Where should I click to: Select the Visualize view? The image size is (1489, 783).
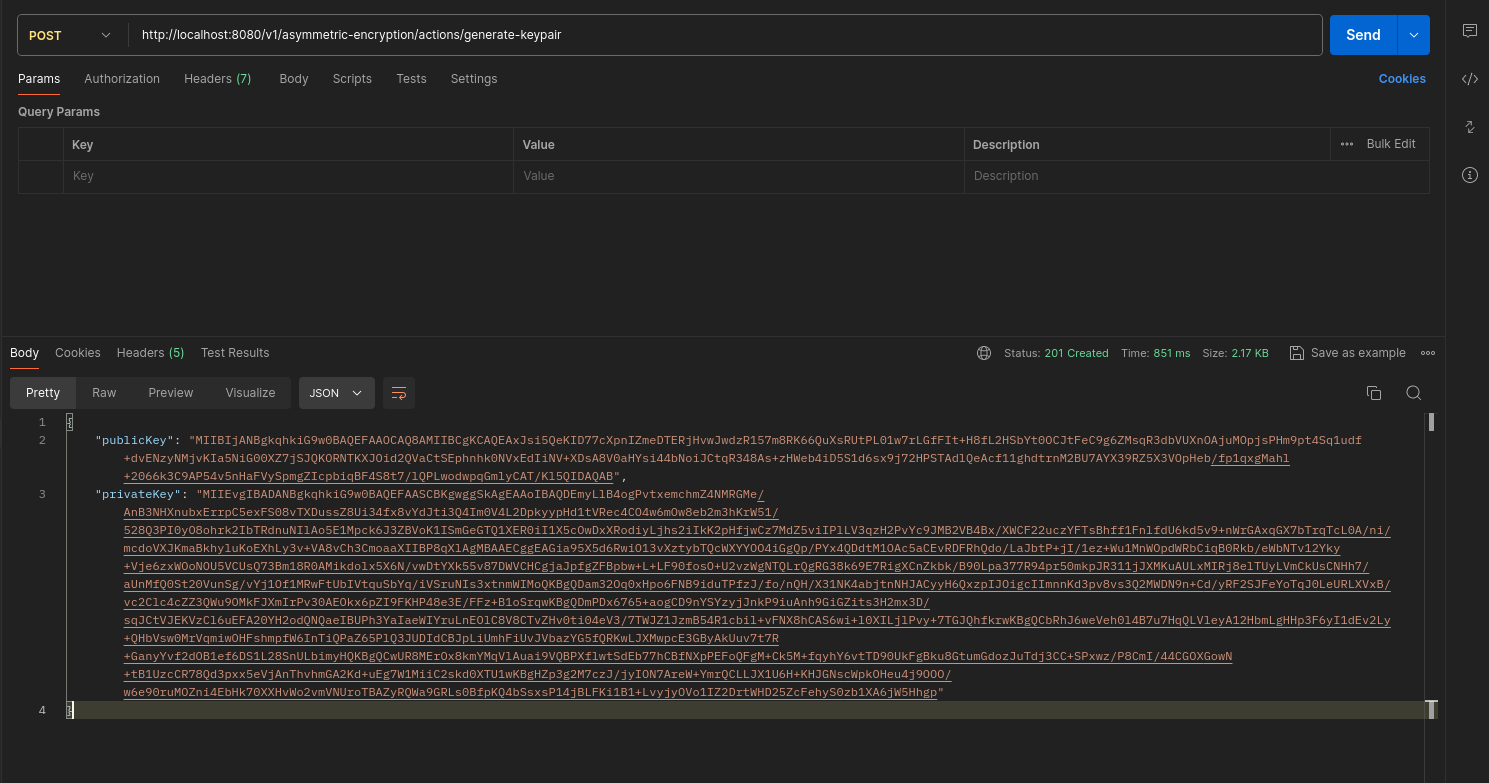(250, 393)
